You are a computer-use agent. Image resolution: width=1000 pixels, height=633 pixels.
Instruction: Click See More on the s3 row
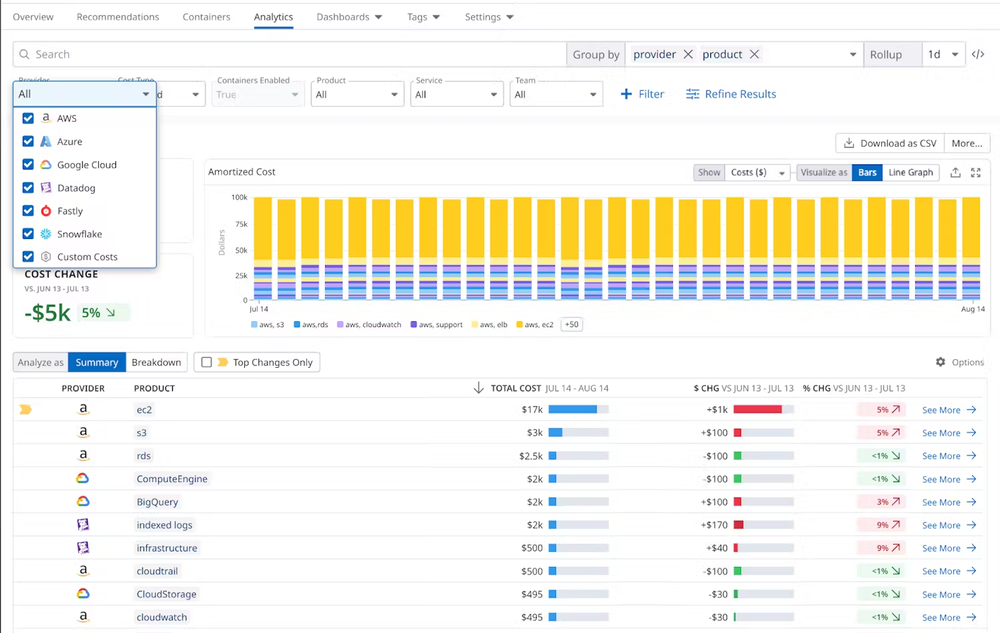click(941, 432)
